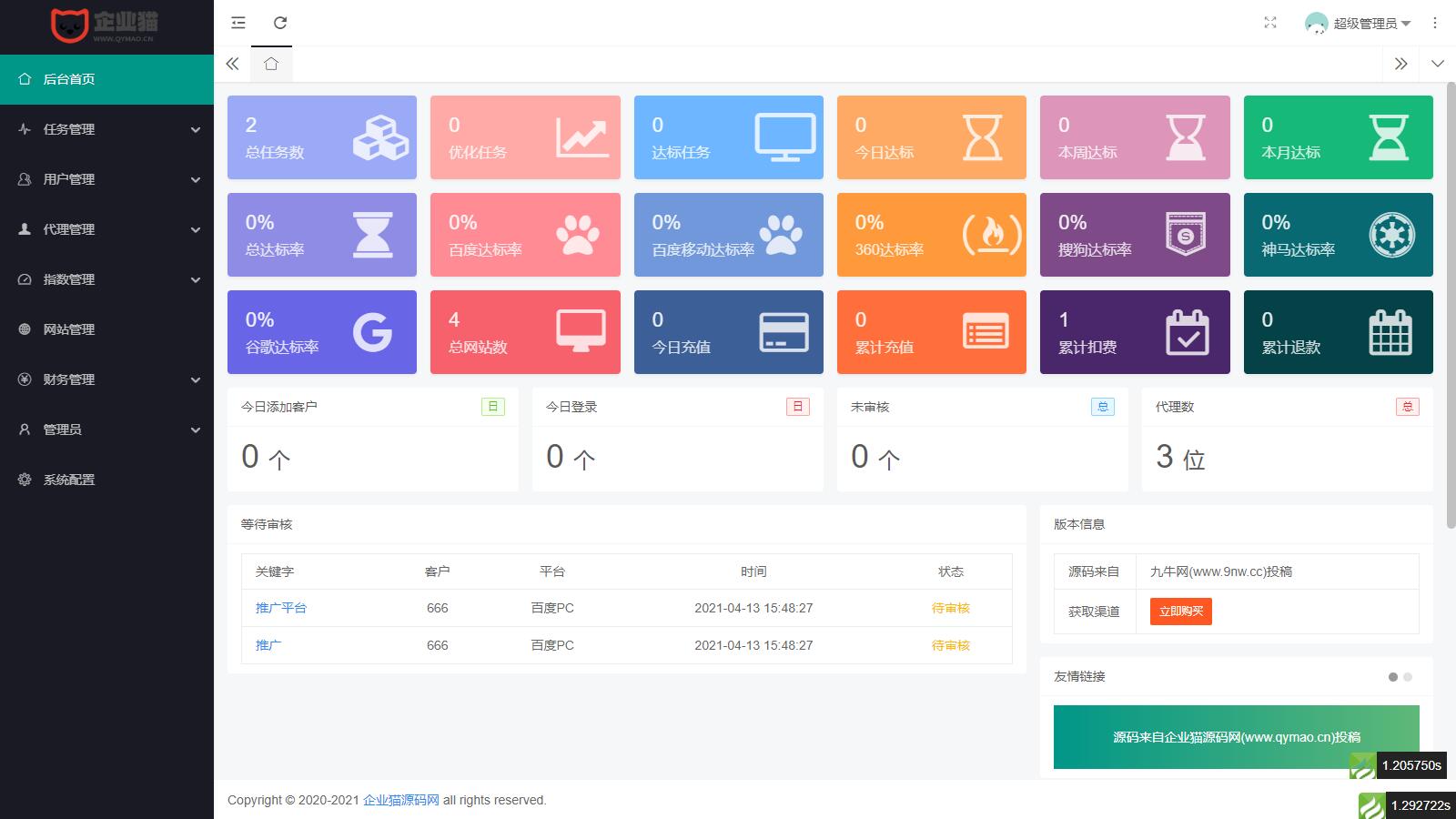The image size is (1456, 819).
Task: Toggle fullscreen mode icon
Action: 1270,23
